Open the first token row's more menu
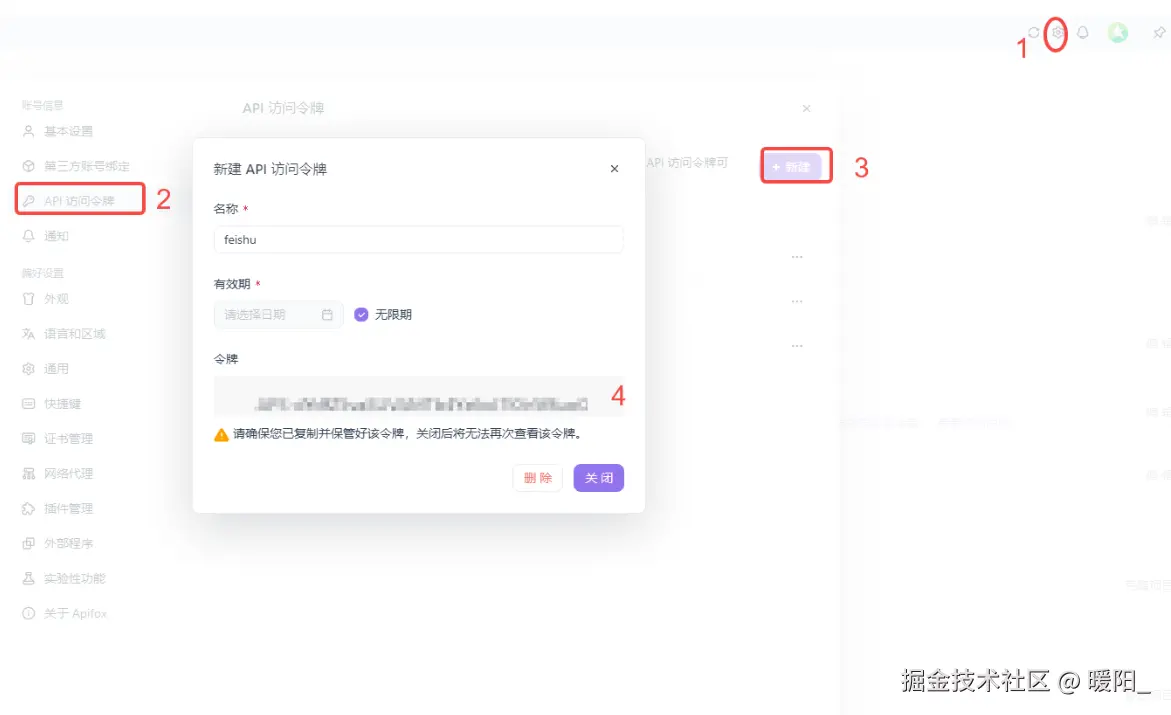The height and width of the screenshot is (715, 1171). tap(798, 257)
